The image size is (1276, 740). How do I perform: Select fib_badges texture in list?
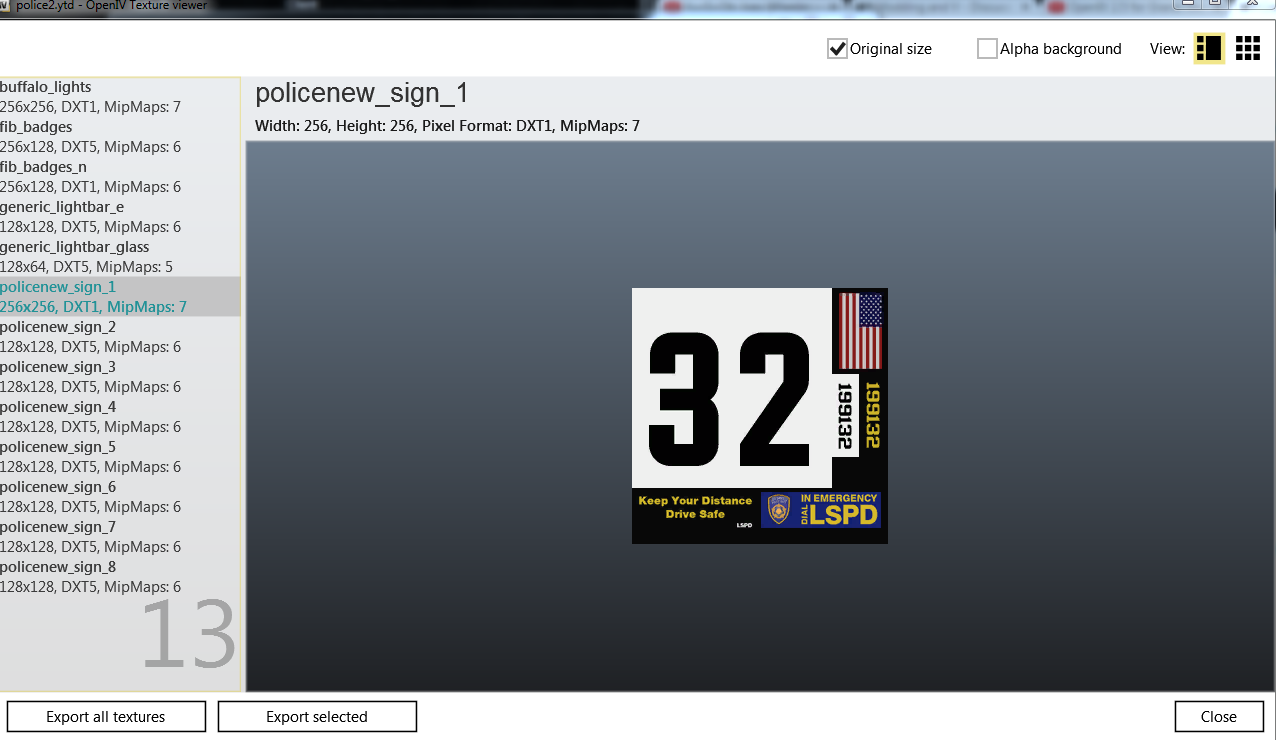[x=120, y=137]
